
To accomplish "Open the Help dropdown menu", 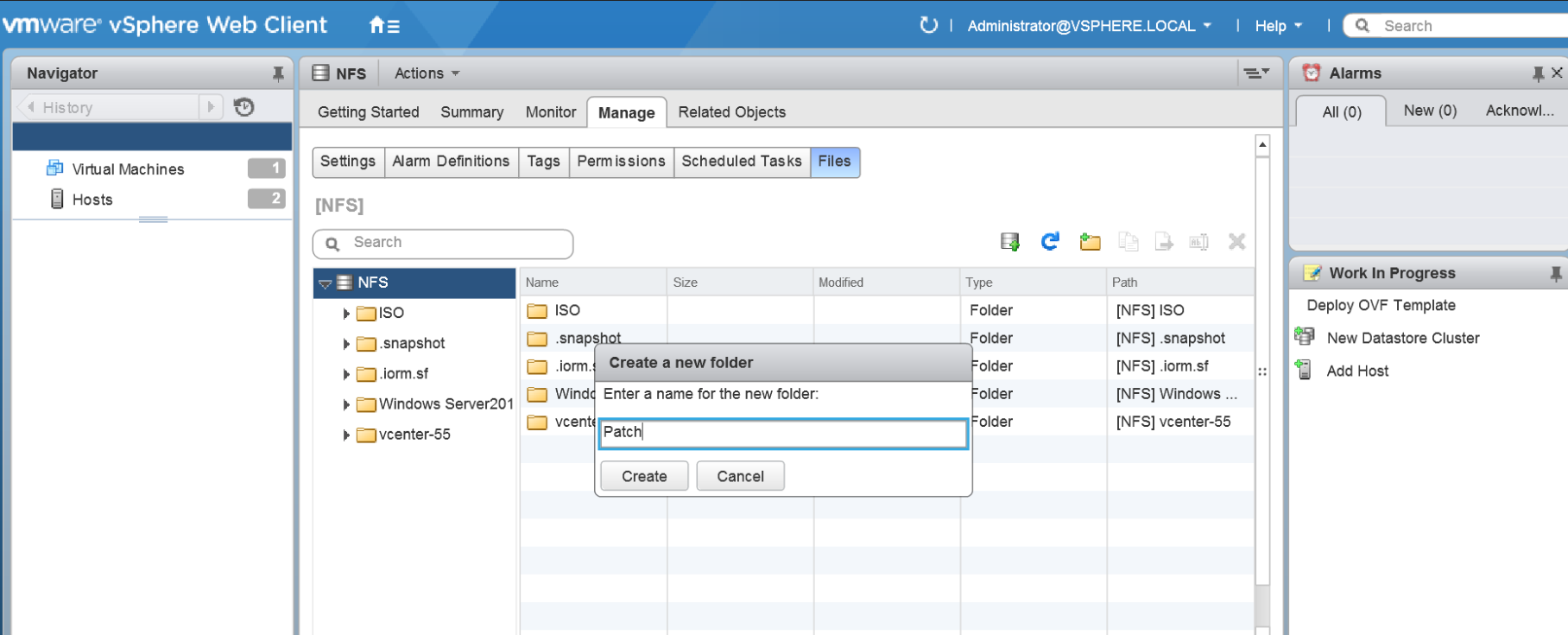I will (1278, 26).
